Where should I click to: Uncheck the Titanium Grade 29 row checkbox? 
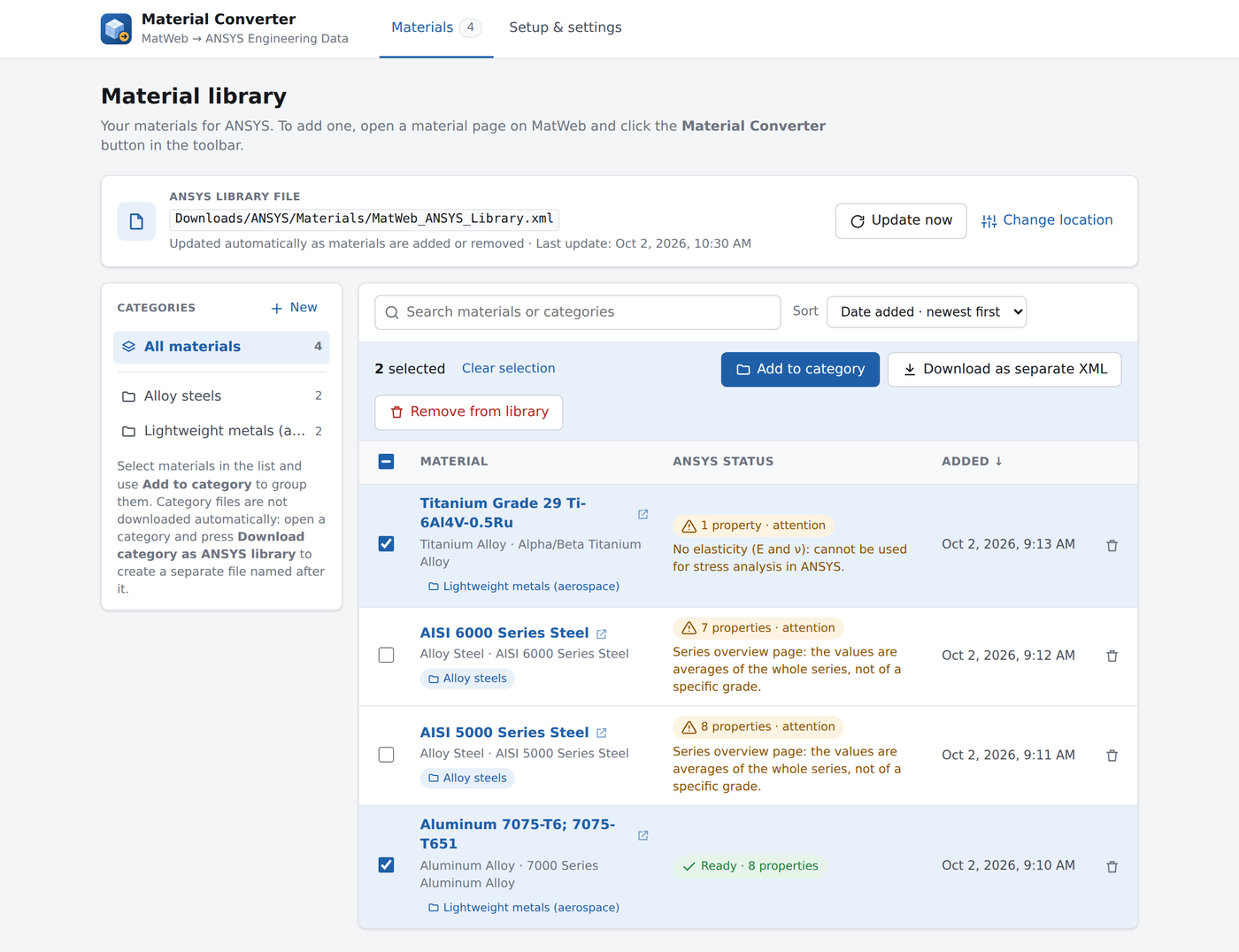386,543
